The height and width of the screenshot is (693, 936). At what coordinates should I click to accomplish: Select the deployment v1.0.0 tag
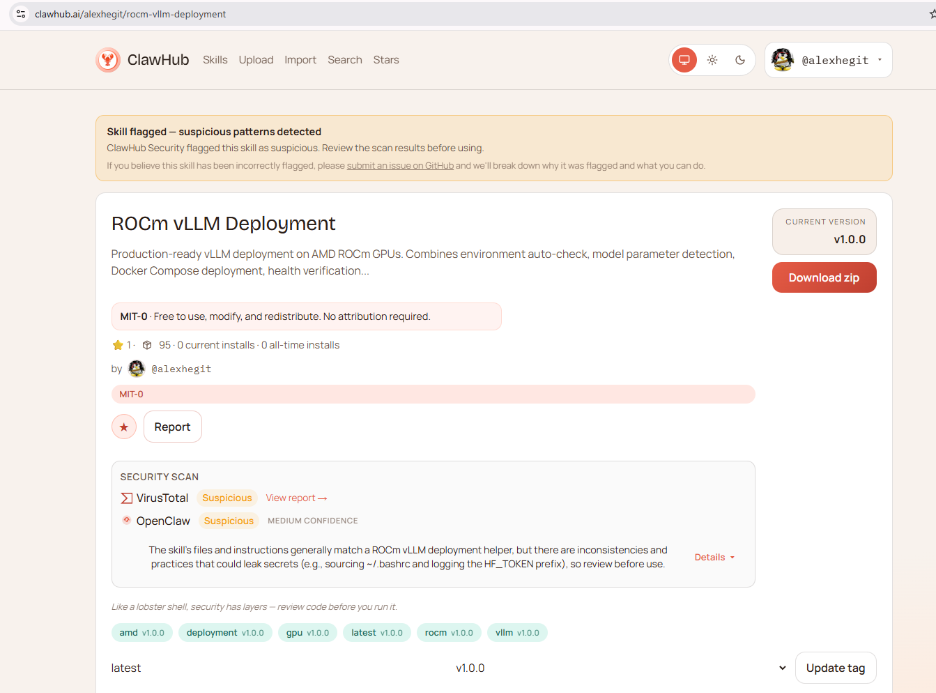coord(225,633)
